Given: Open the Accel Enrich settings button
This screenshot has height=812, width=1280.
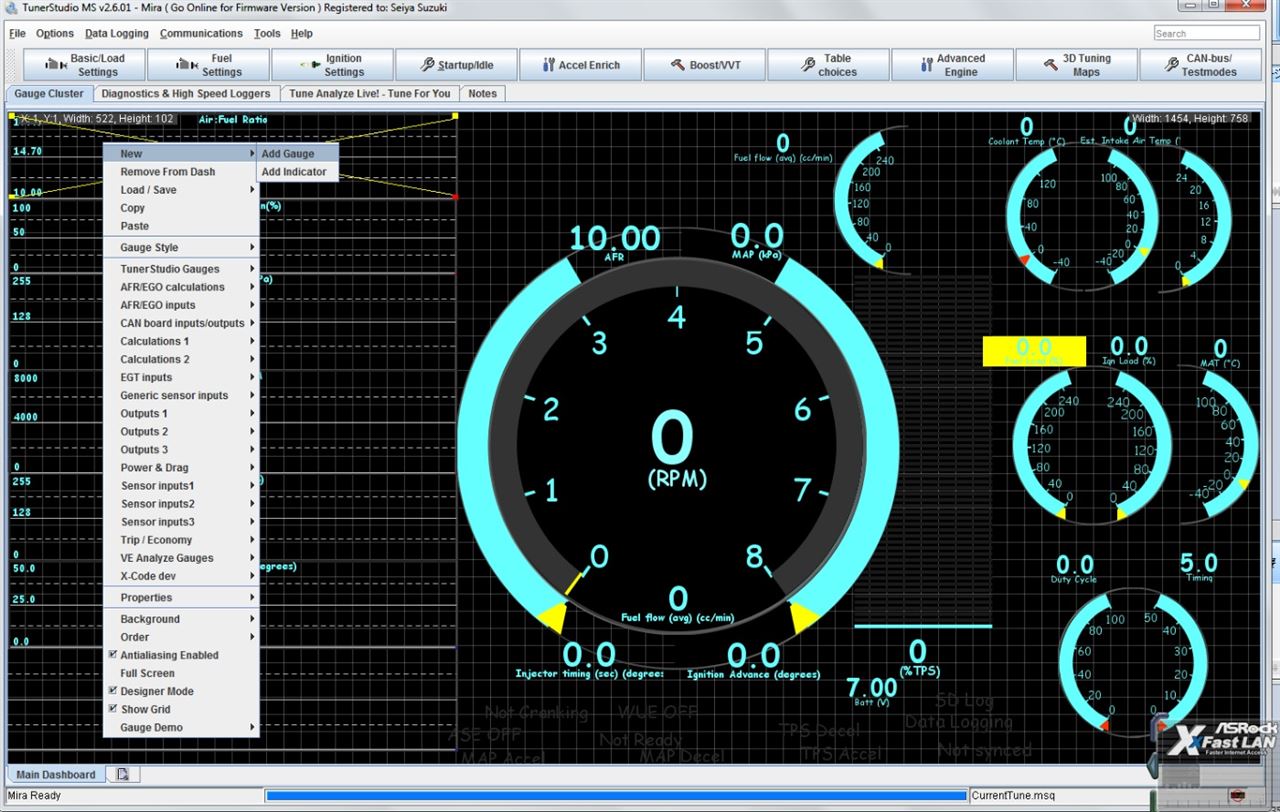Looking at the screenshot, I should click(x=580, y=65).
